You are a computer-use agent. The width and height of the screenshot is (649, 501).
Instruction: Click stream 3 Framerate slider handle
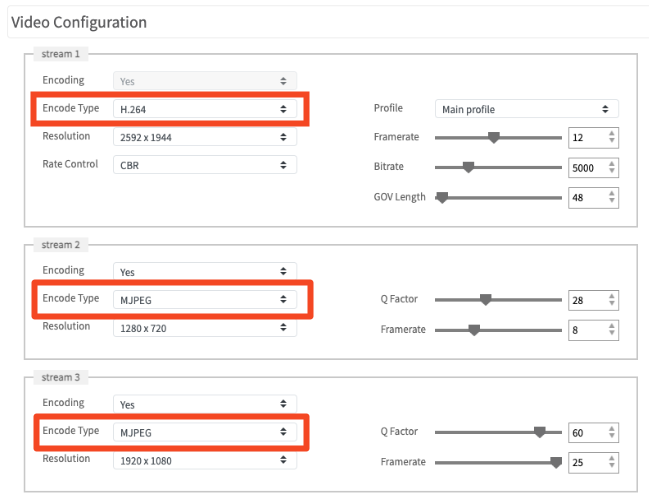556,462
